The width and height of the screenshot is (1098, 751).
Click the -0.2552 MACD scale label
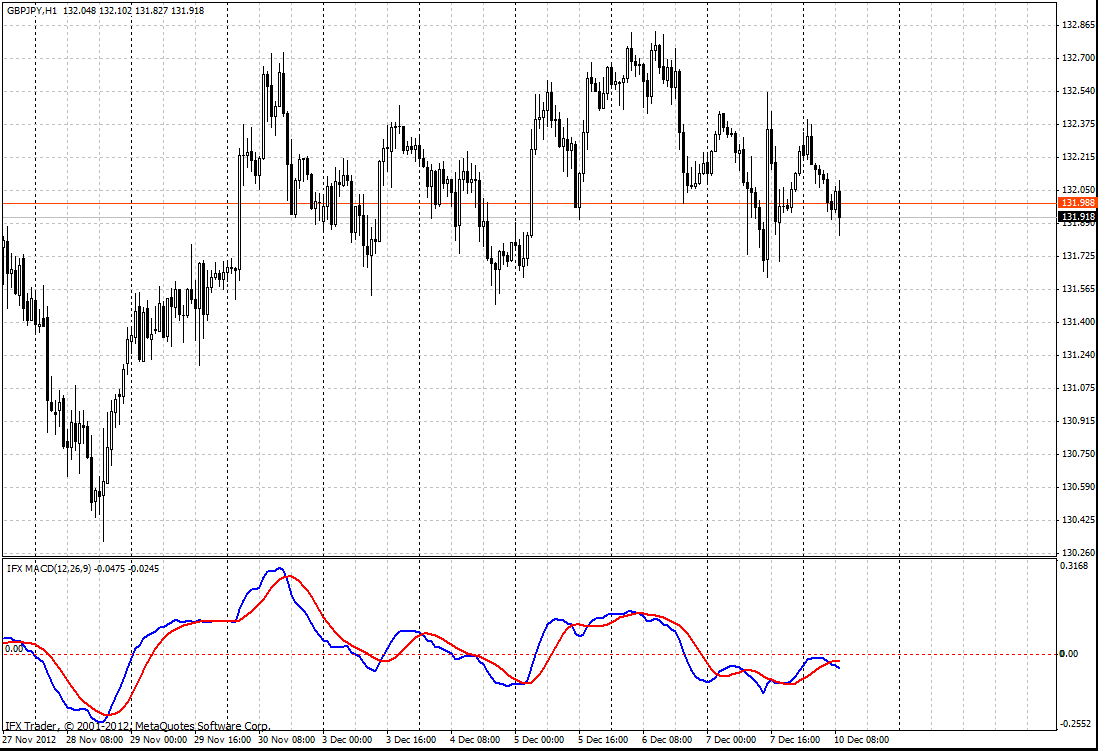click(x=1076, y=724)
